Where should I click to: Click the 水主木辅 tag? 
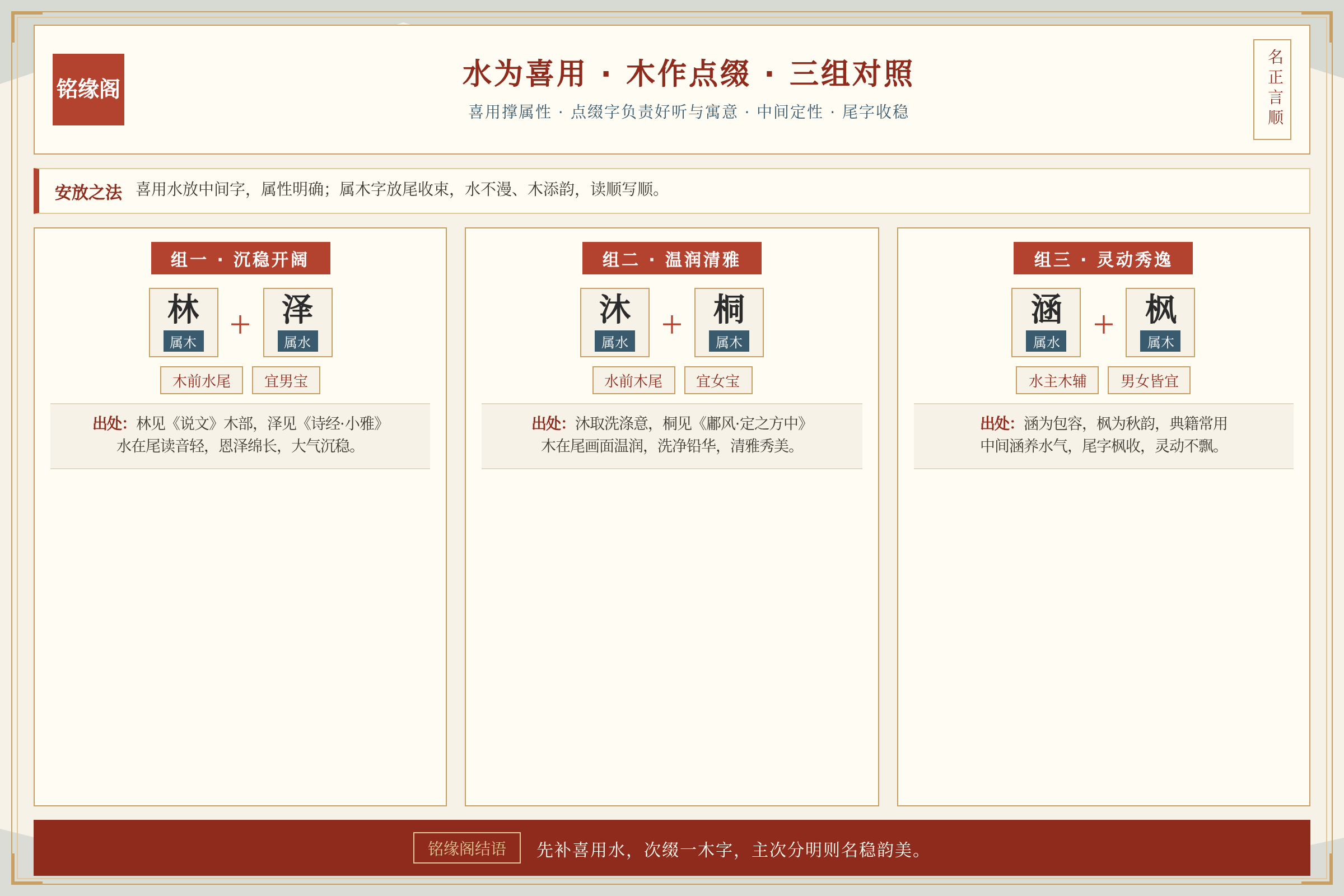pos(1057,381)
